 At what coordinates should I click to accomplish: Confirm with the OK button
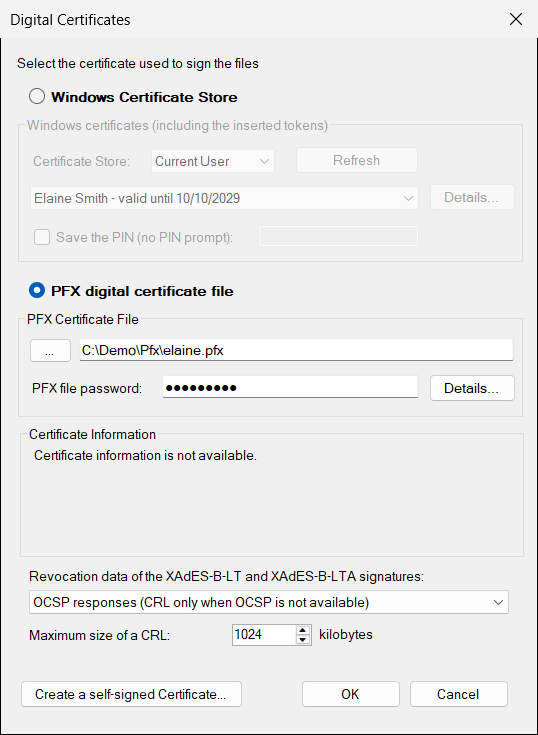click(x=351, y=694)
